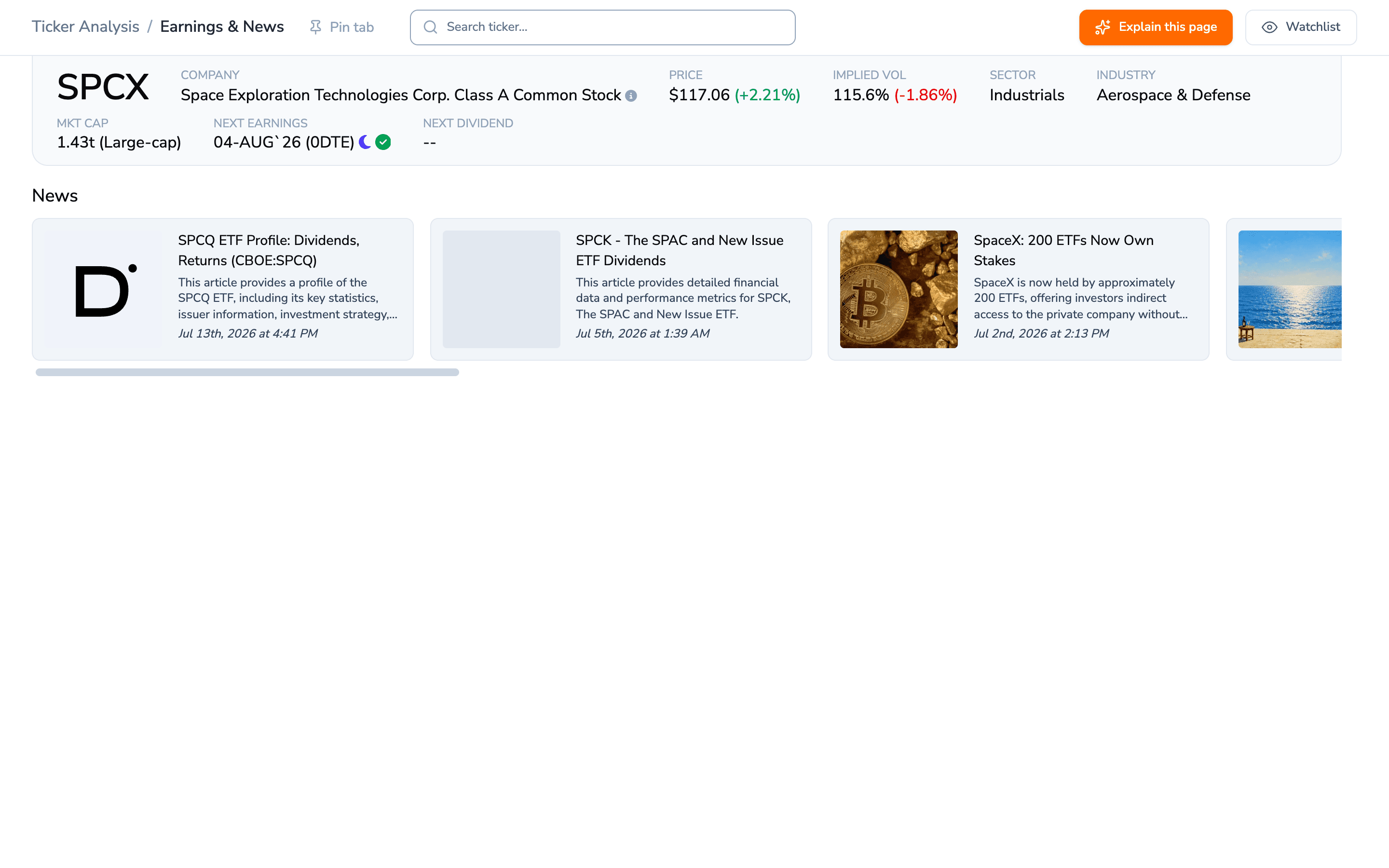Click the D logo thumbnail on SPCQ article
The width and height of the screenshot is (1389, 868).
click(103, 289)
